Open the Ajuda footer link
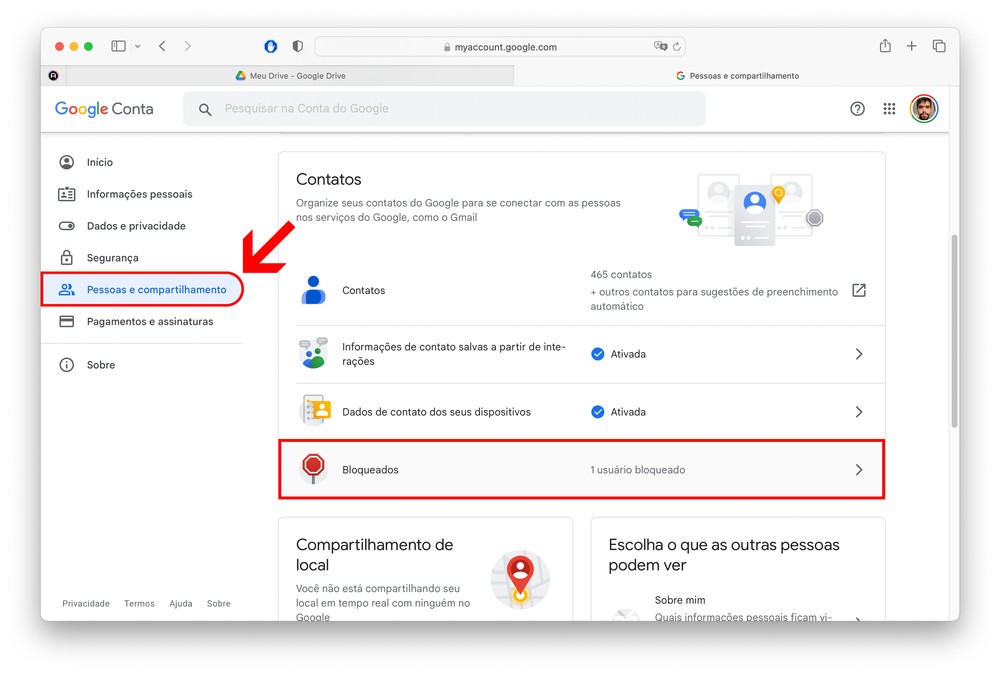This screenshot has height=674, width=1000. [x=180, y=603]
